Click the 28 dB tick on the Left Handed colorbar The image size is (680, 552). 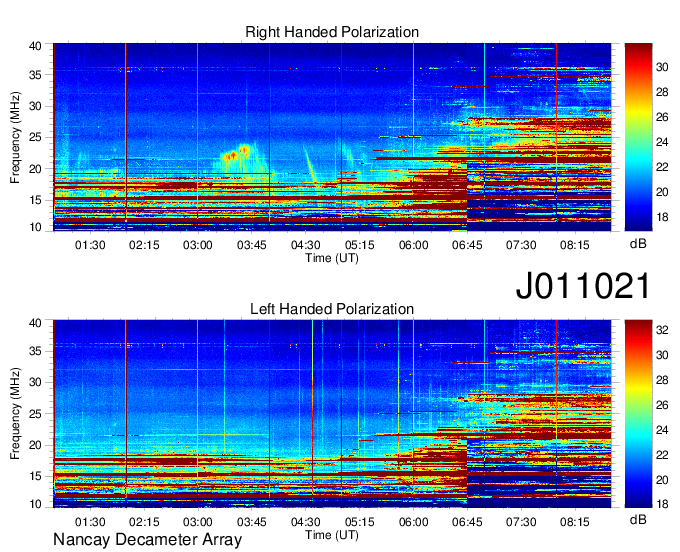tap(662, 380)
